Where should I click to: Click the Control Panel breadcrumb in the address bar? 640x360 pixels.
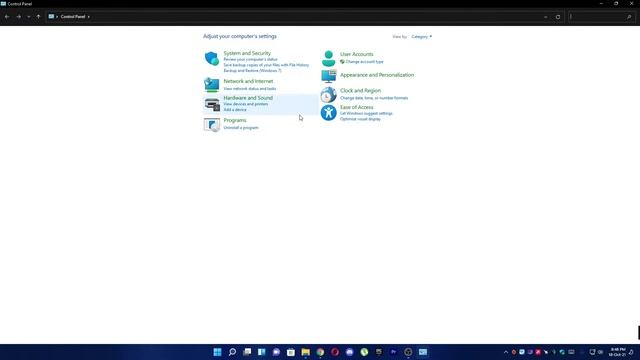[x=73, y=17]
